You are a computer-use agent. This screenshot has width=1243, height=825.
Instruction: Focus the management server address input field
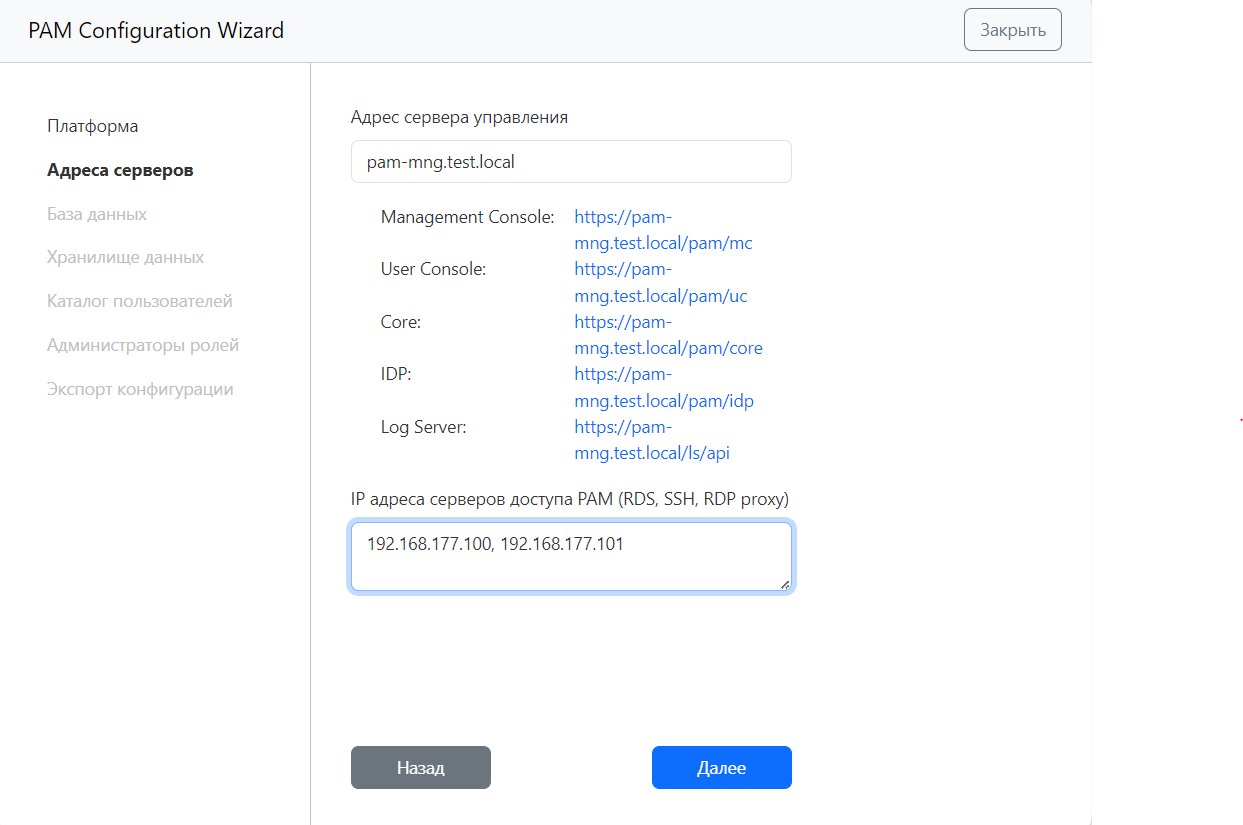click(570, 161)
